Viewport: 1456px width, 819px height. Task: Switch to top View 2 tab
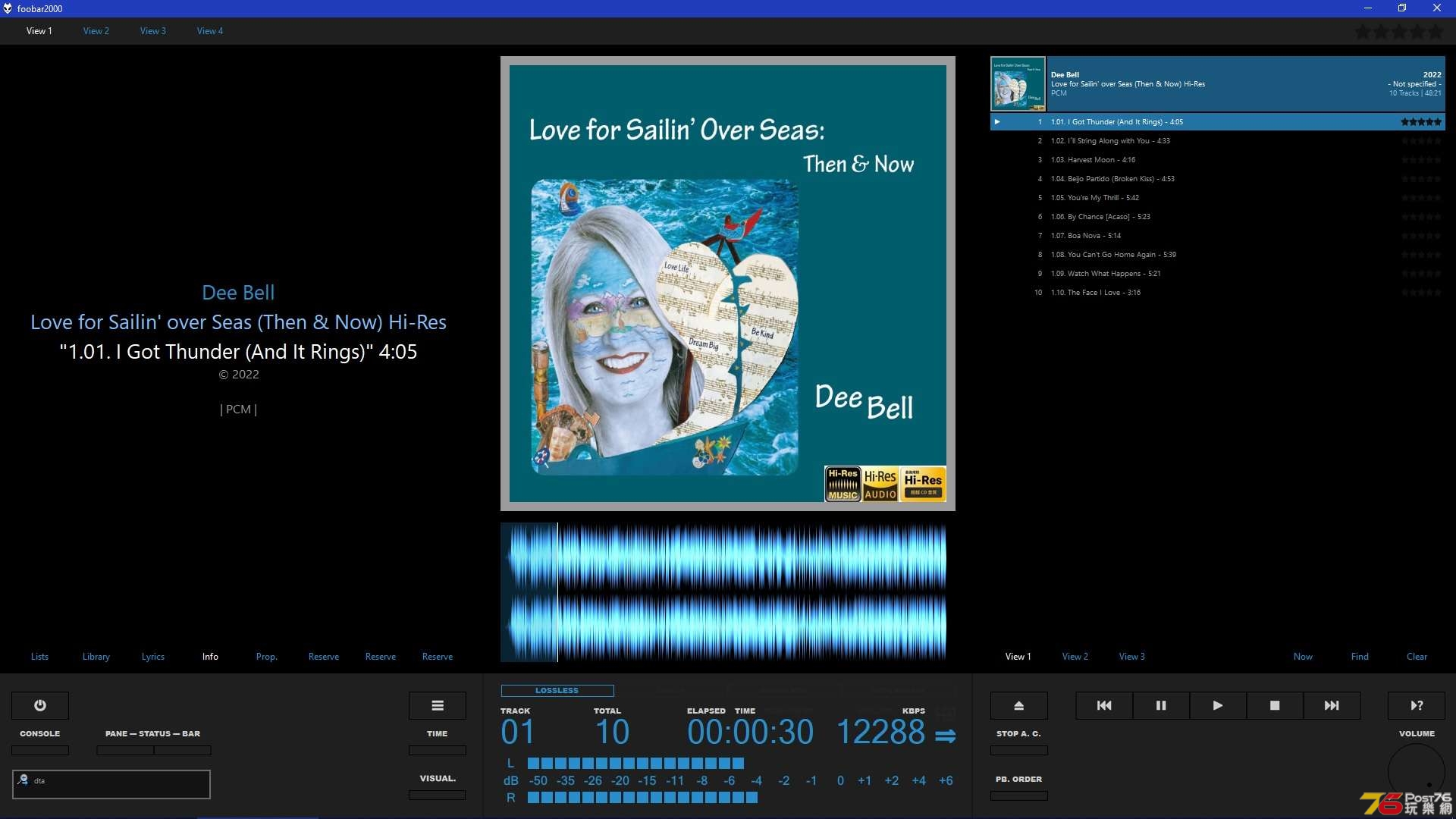[x=96, y=31]
